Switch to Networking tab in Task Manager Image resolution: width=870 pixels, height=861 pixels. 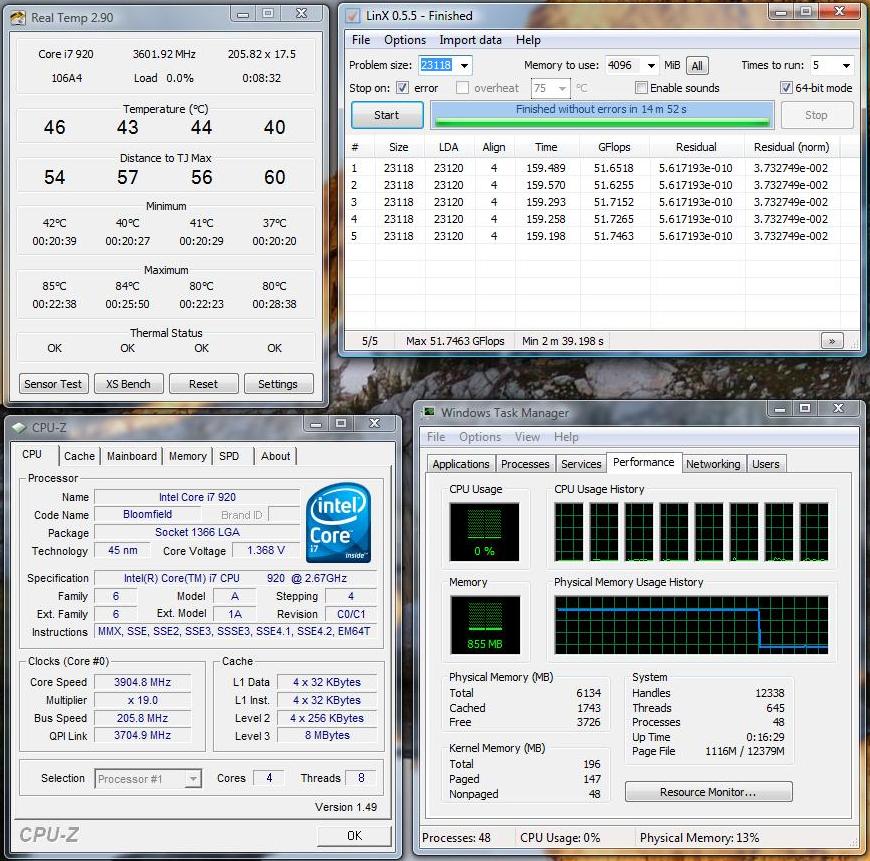[x=713, y=464]
